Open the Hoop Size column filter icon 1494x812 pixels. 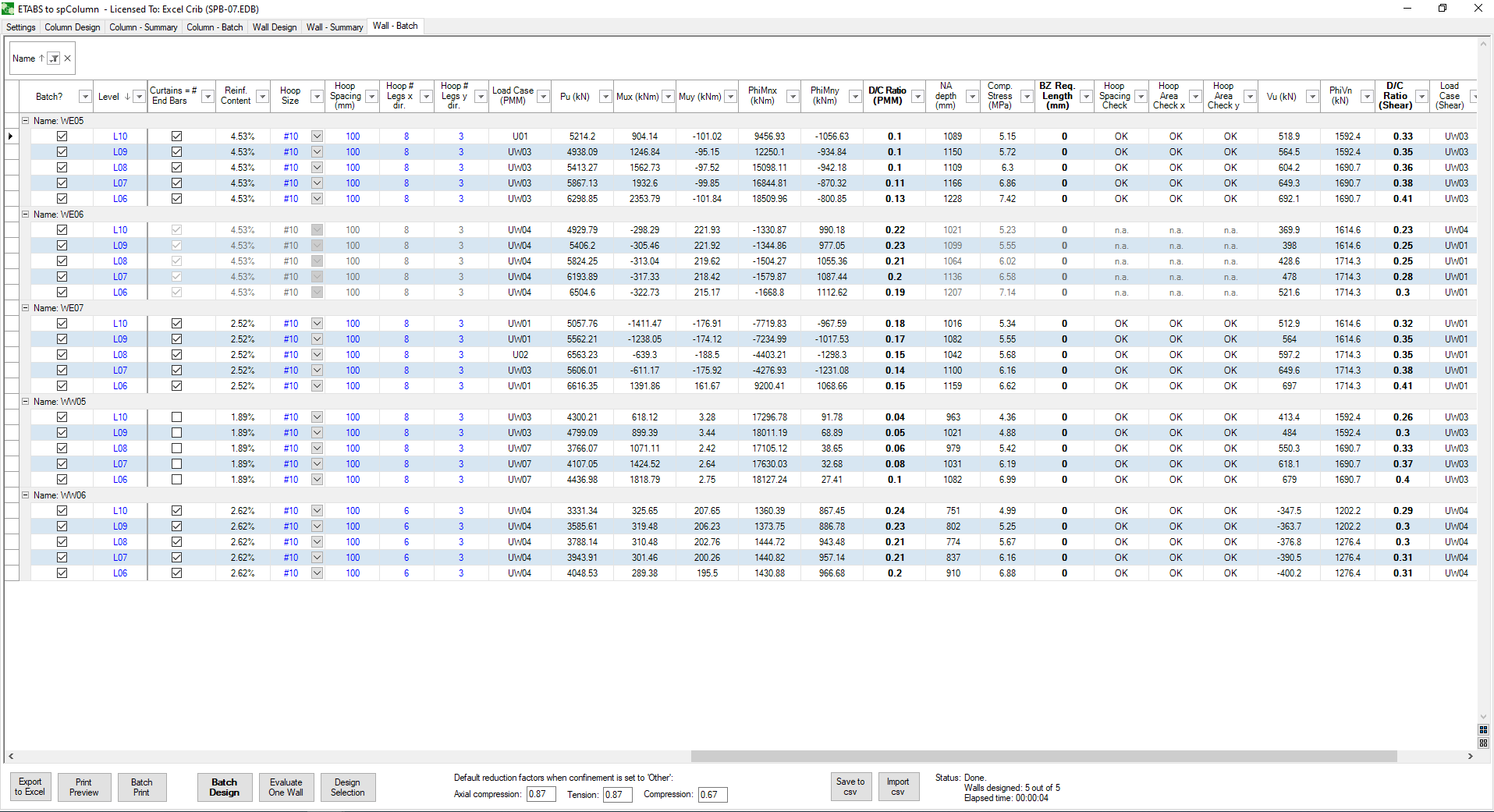tap(317, 97)
